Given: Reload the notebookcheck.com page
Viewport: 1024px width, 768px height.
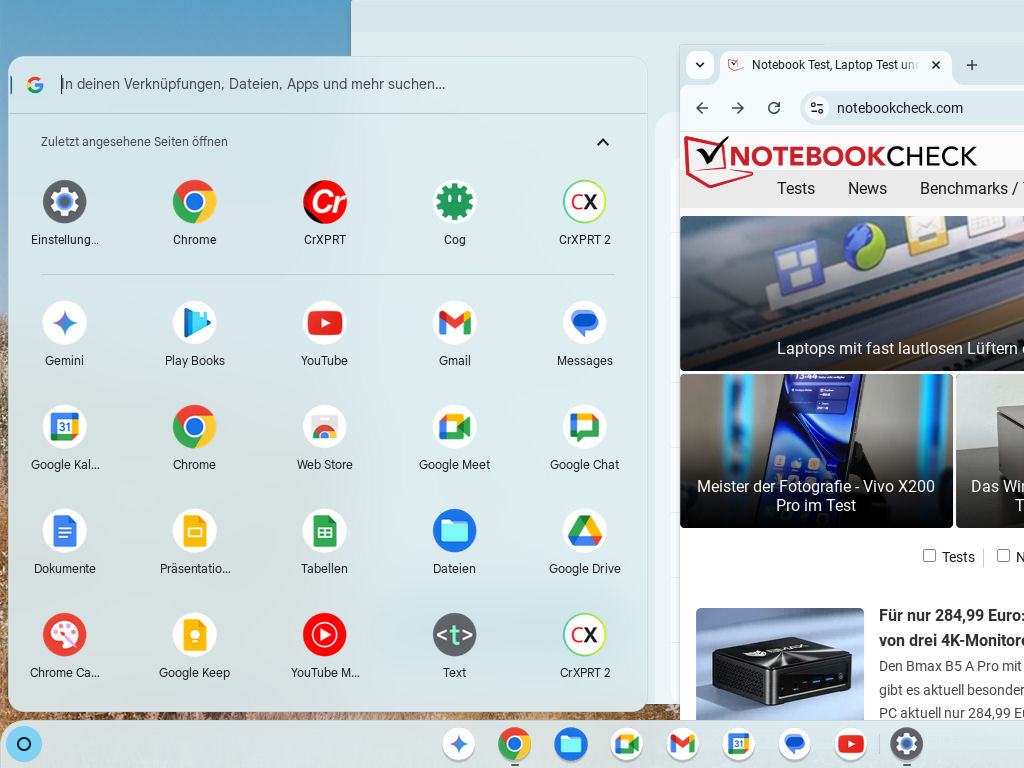Looking at the screenshot, I should click(x=774, y=108).
